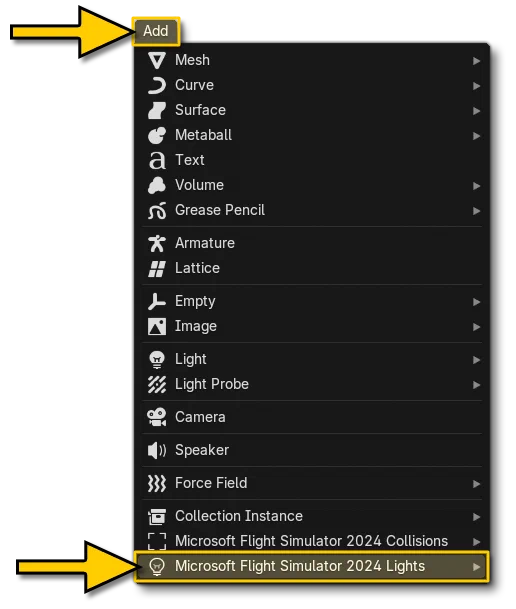The height and width of the screenshot is (609, 516).
Task: Choose the Armature entry label
Action: pos(205,243)
